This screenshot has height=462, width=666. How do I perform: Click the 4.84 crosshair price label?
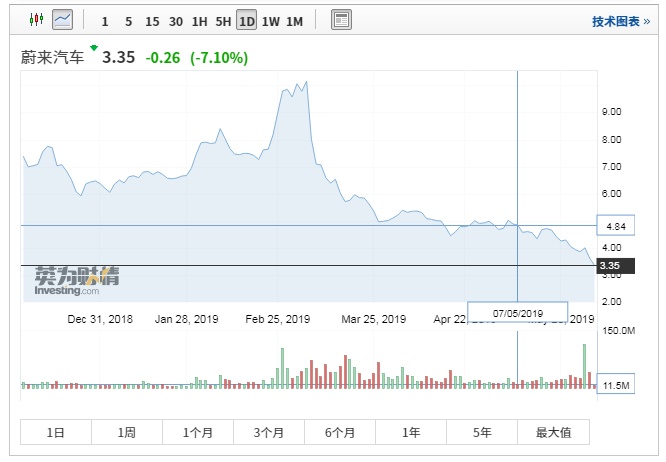(x=616, y=225)
